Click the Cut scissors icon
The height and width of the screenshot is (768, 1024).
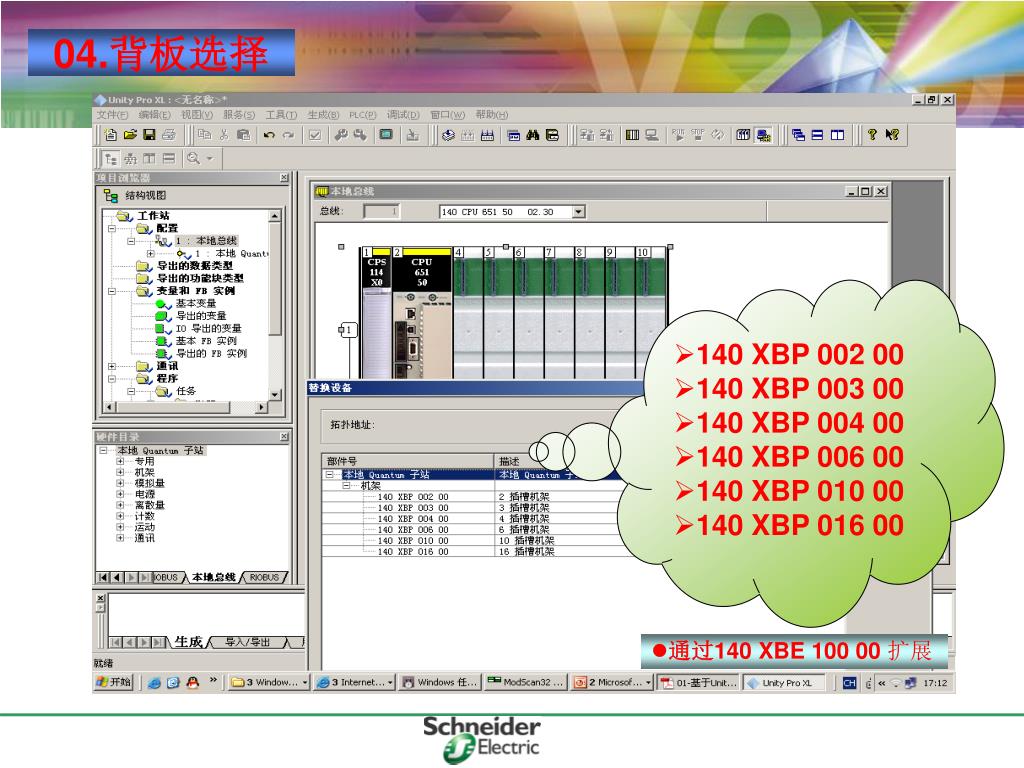(224, 135)
